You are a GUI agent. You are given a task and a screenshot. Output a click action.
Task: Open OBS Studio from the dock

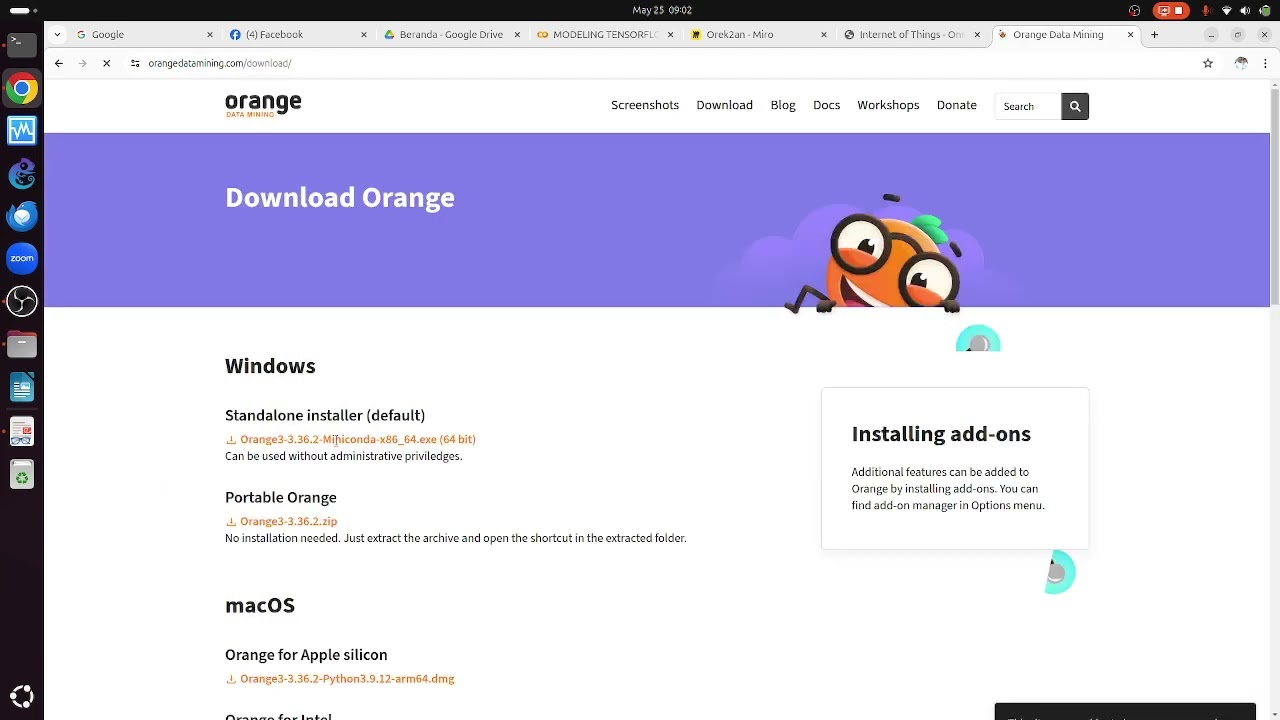(x=21, y=301)
